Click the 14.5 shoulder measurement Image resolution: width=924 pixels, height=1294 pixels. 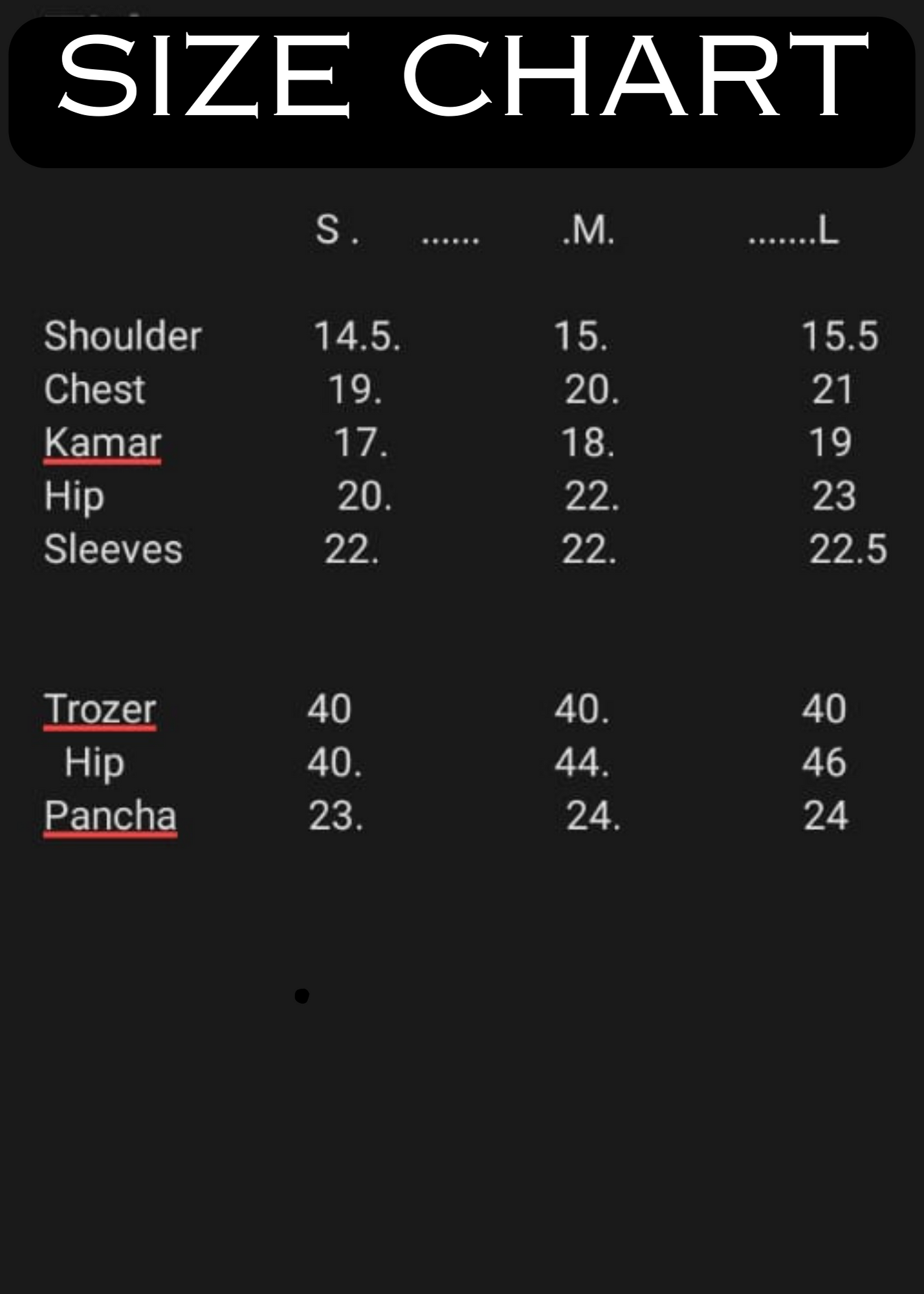356,336
